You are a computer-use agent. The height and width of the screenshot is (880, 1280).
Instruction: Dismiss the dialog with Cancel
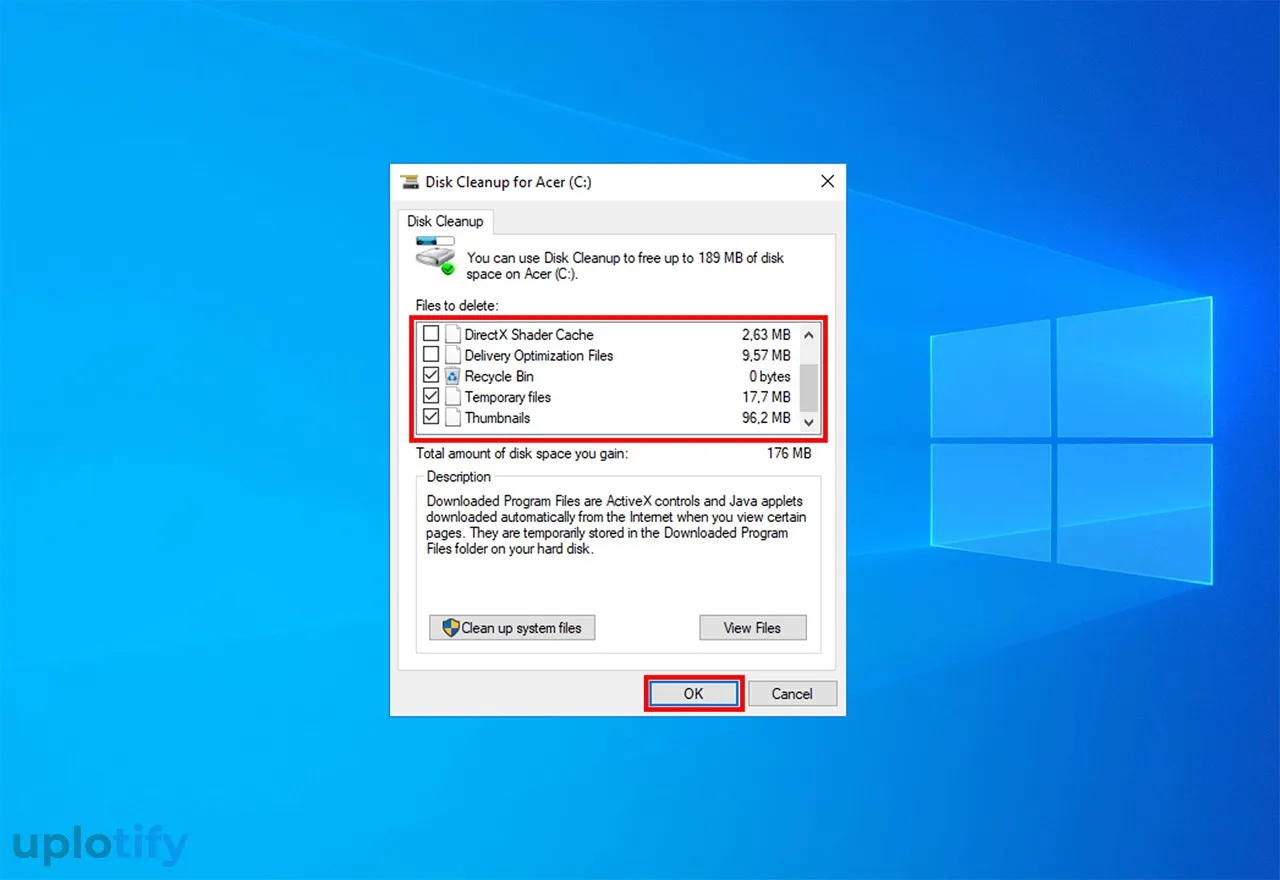pyautogui.click(x=792, y=693)
